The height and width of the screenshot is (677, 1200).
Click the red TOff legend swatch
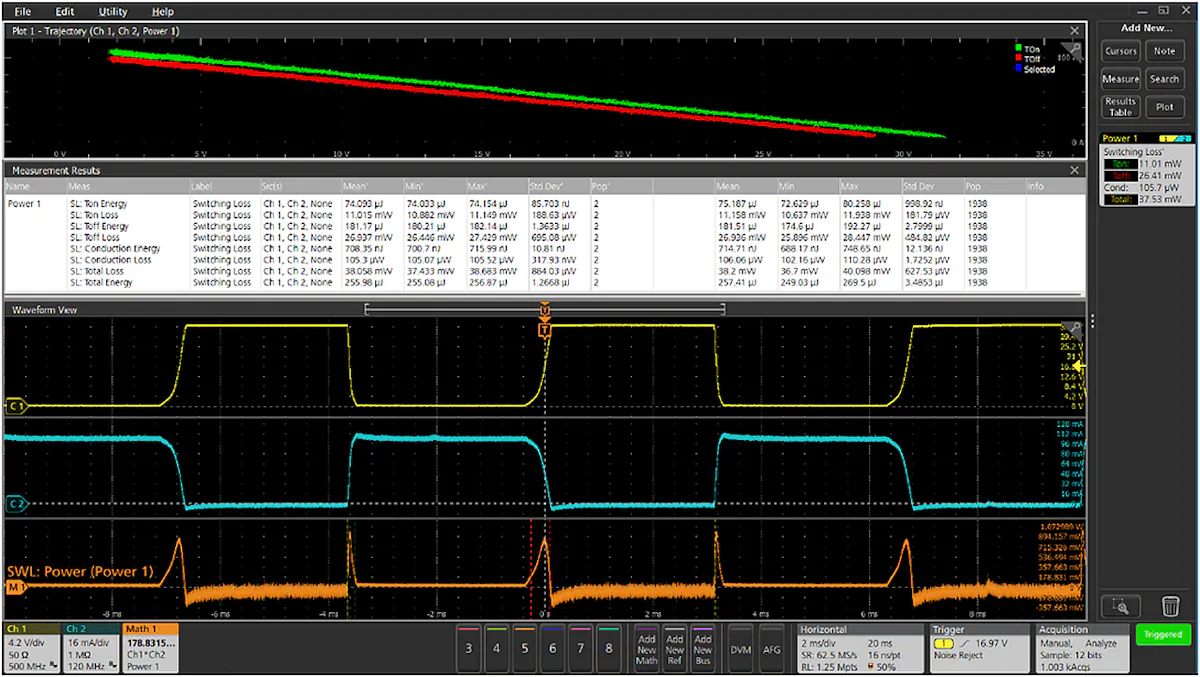pos(1018,59)
